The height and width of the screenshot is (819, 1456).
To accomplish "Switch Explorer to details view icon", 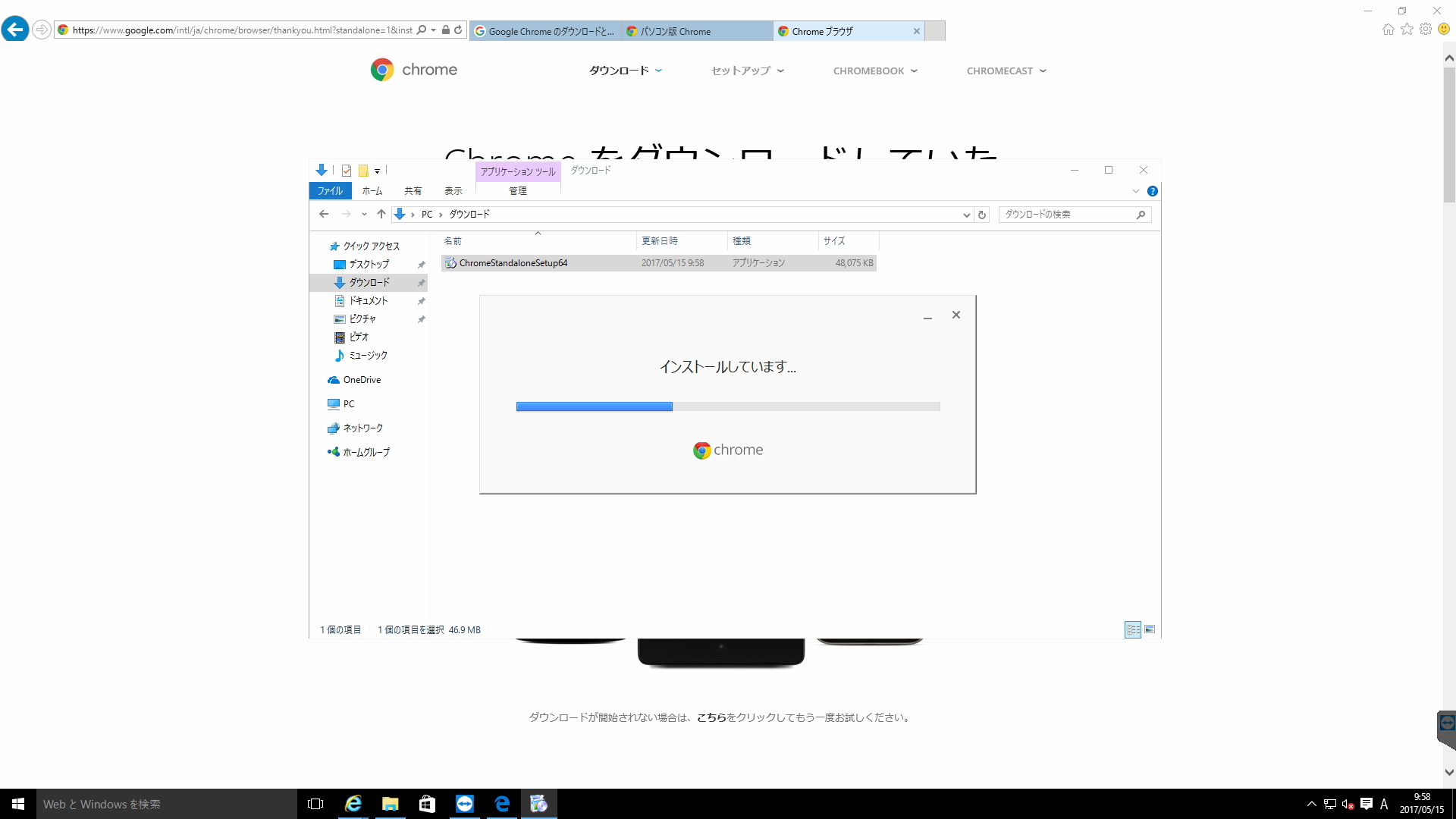I will [x=1133, y=629].
